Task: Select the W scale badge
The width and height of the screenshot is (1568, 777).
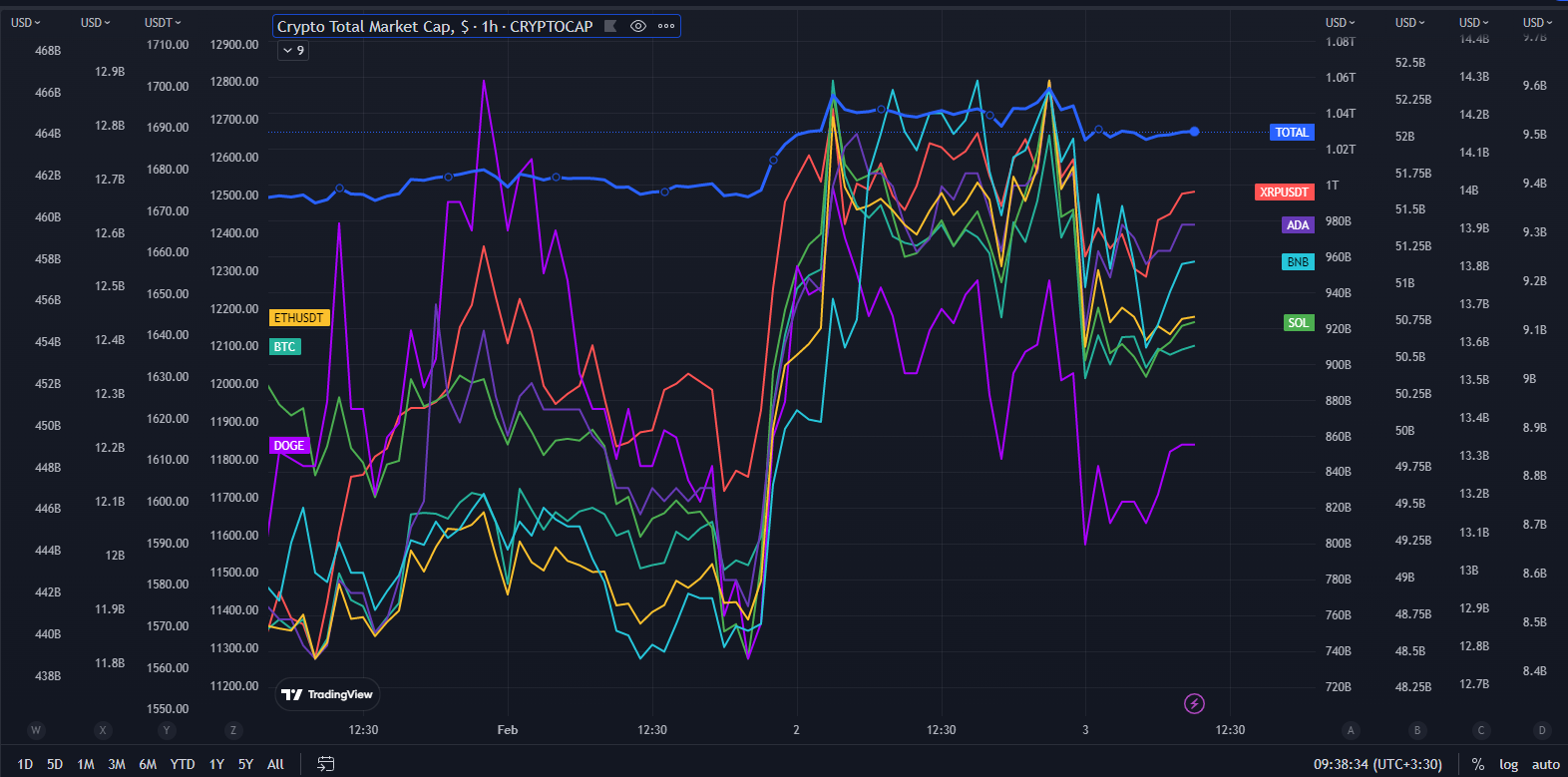Action: coord(36,730)
